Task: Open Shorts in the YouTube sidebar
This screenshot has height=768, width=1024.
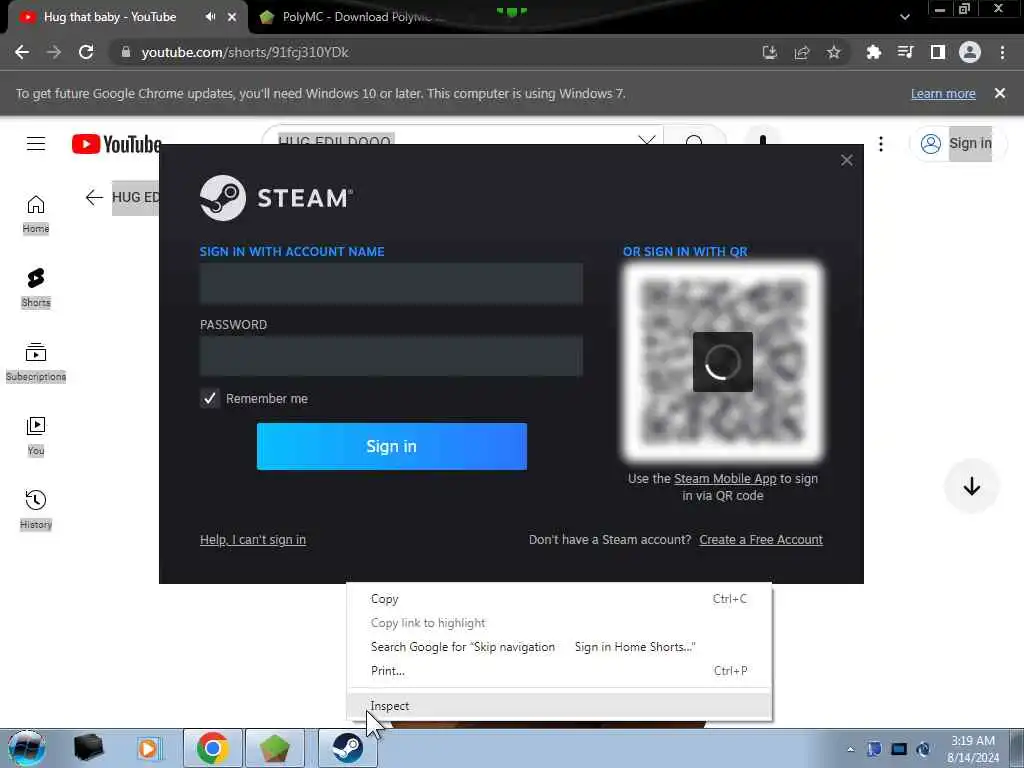Action: click(x=36, y=288)
